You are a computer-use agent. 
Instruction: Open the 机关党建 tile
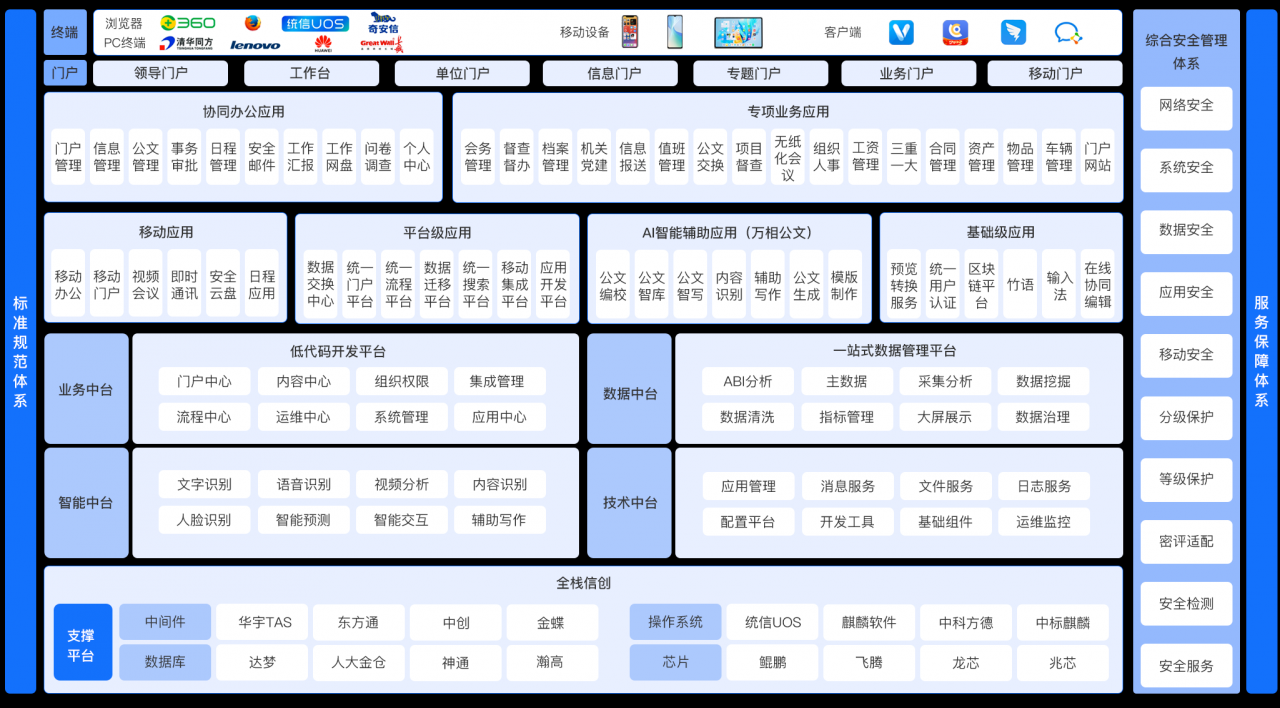pos(594,156)
